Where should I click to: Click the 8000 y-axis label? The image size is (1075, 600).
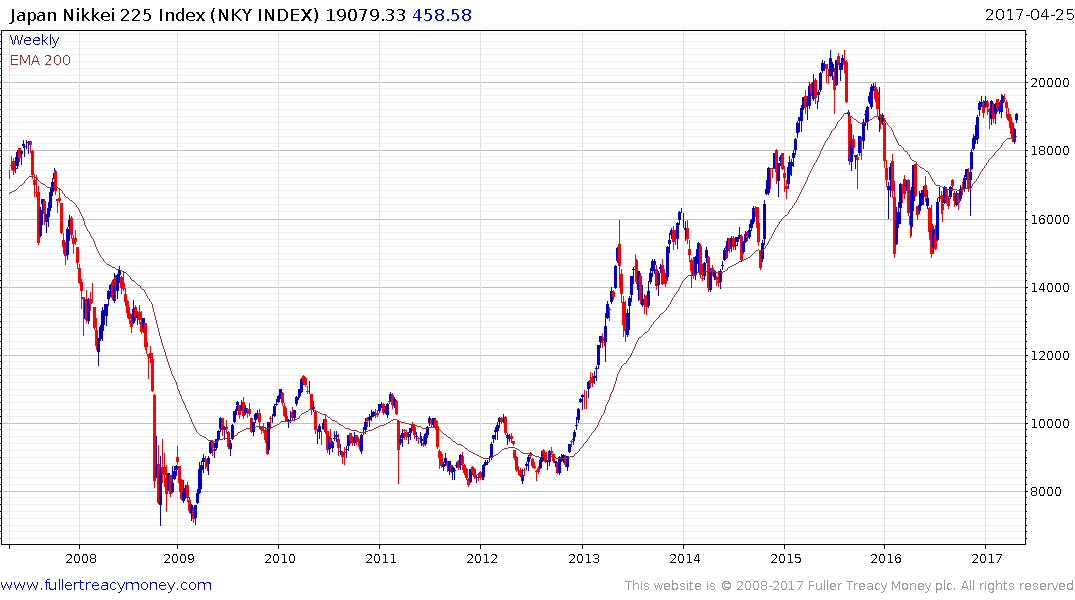click(x=1046, y=492)
